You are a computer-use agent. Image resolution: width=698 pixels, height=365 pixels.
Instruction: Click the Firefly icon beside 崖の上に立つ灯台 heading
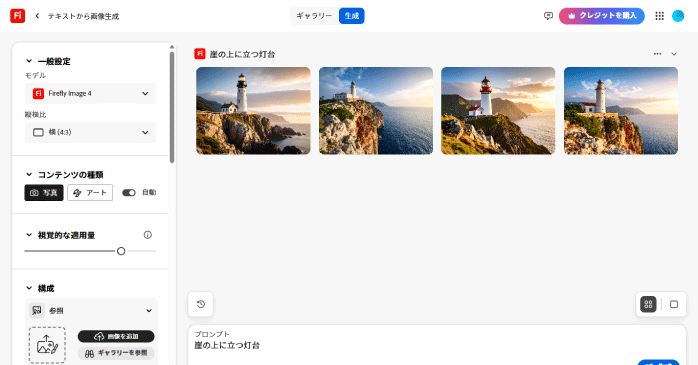199,54
